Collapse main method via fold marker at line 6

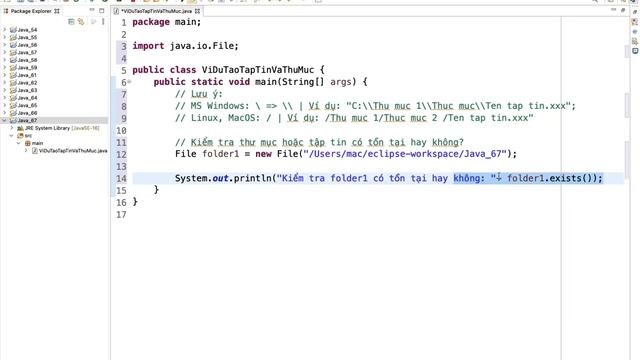click(x=129, y=82)
